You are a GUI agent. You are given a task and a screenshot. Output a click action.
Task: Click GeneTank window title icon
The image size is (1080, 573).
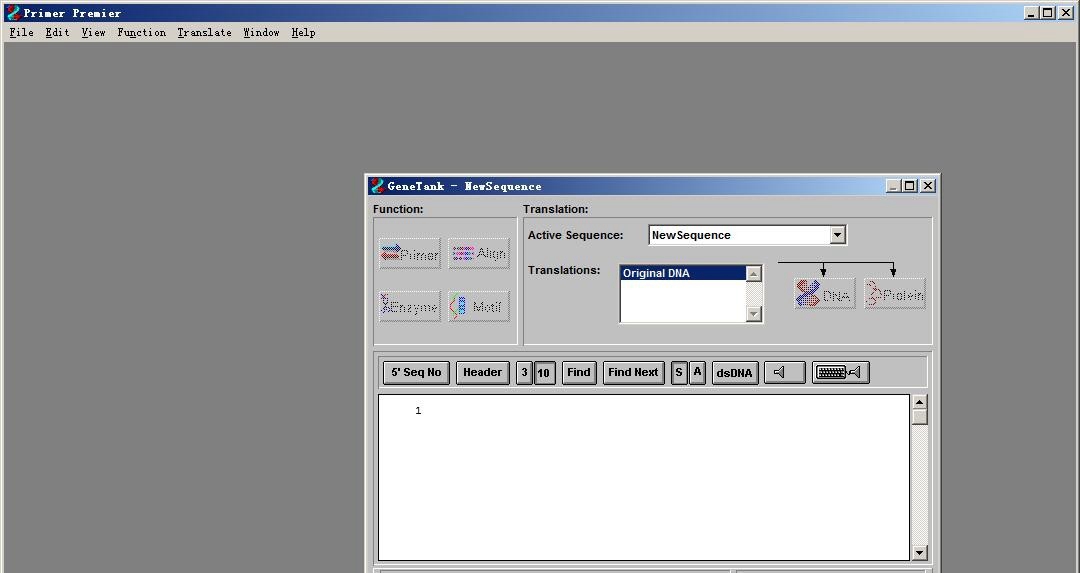377,185
